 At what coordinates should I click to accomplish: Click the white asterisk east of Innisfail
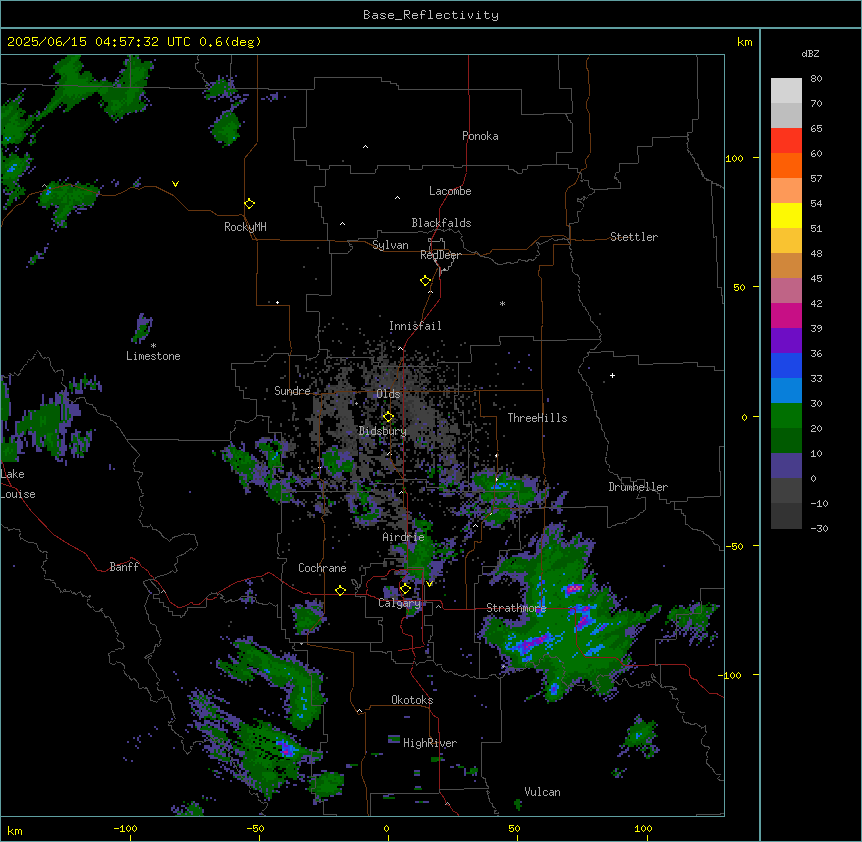pyautogui.click(x=502, y=303)
